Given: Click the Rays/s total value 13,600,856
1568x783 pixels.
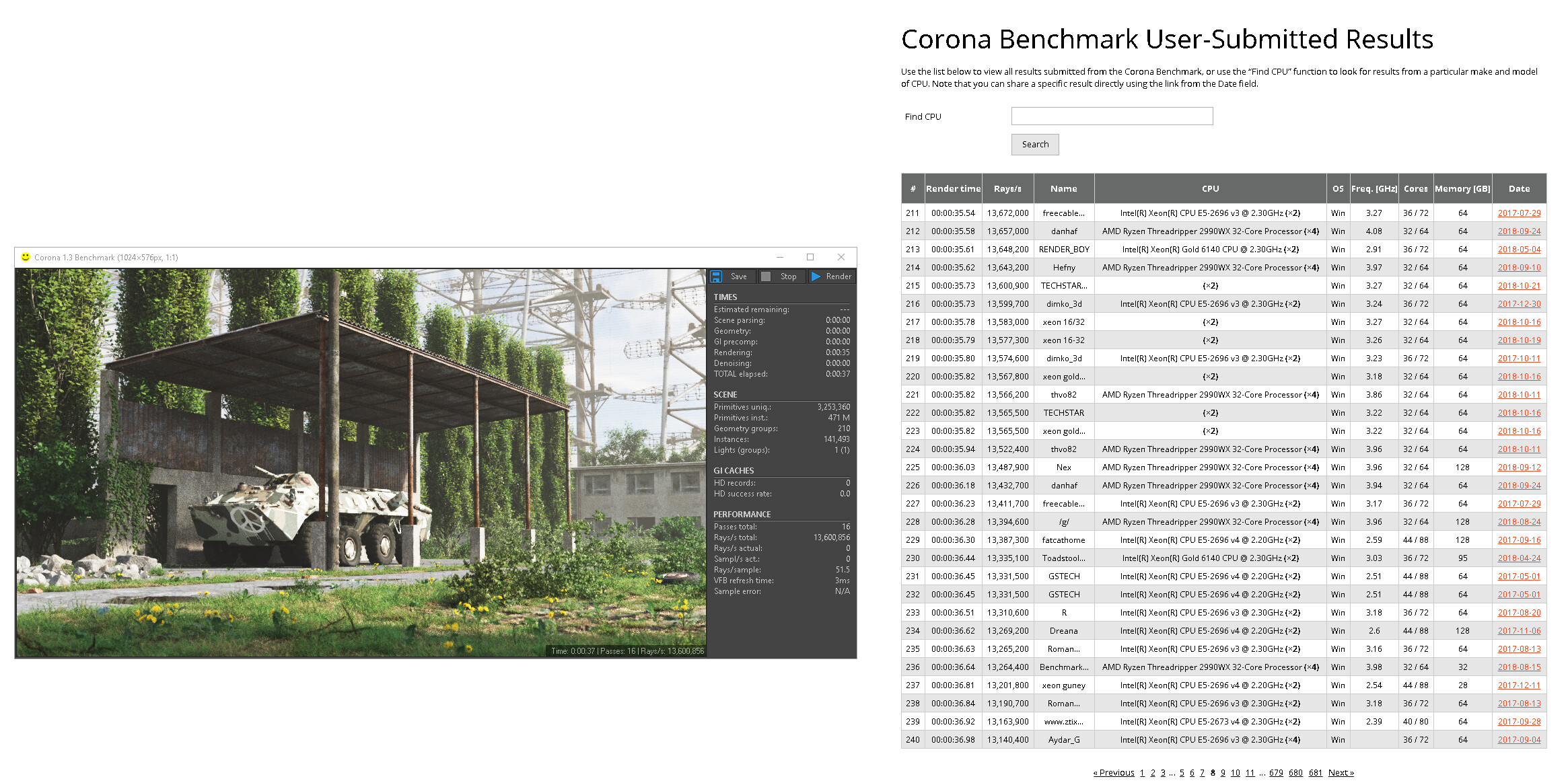Looking at the screenshot, I should click(832, 537).
